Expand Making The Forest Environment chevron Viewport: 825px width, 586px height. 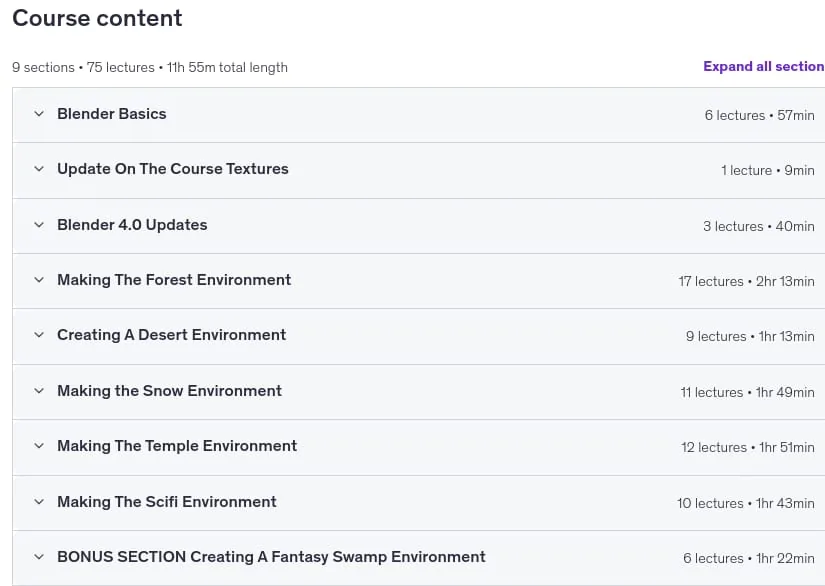tap(39, 280)
